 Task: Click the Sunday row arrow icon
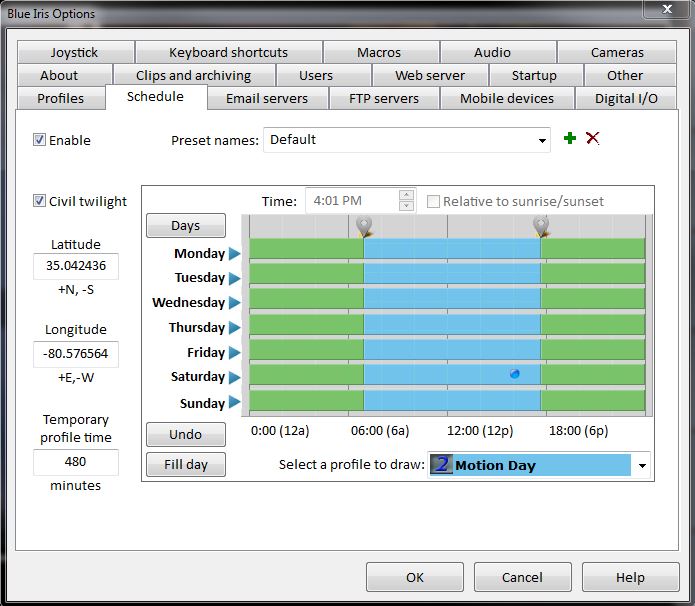tap(234, 402)
